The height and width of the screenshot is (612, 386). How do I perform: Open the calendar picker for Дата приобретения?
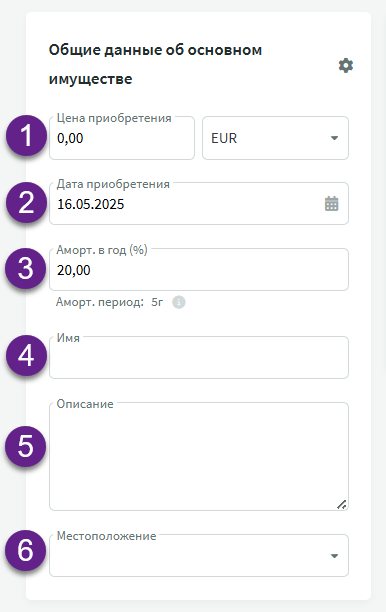[x=331, y=204]
